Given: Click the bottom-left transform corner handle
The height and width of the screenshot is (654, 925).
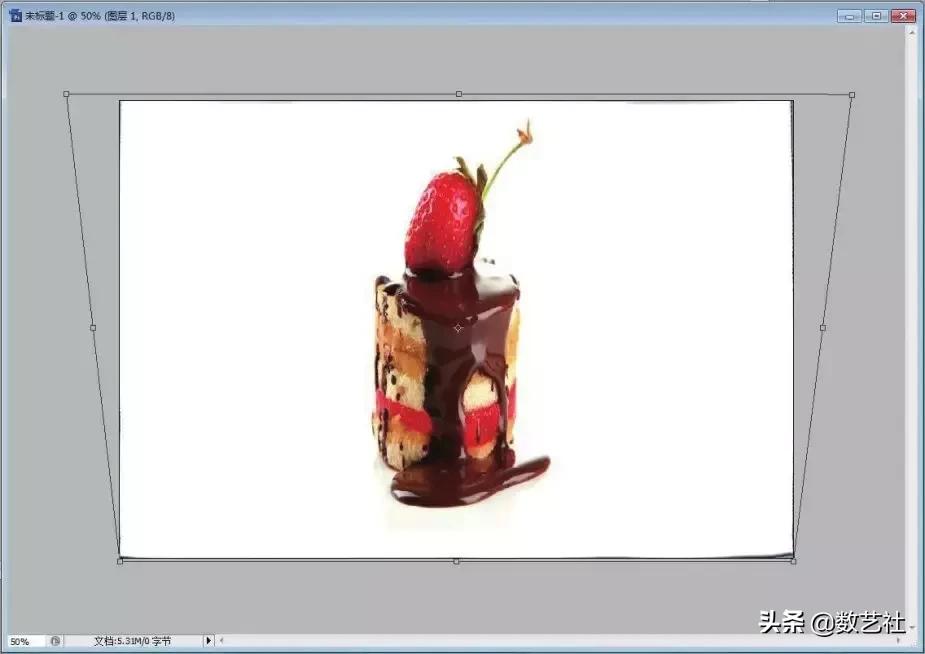Looking at the screenshot, I should coord(120,561).
